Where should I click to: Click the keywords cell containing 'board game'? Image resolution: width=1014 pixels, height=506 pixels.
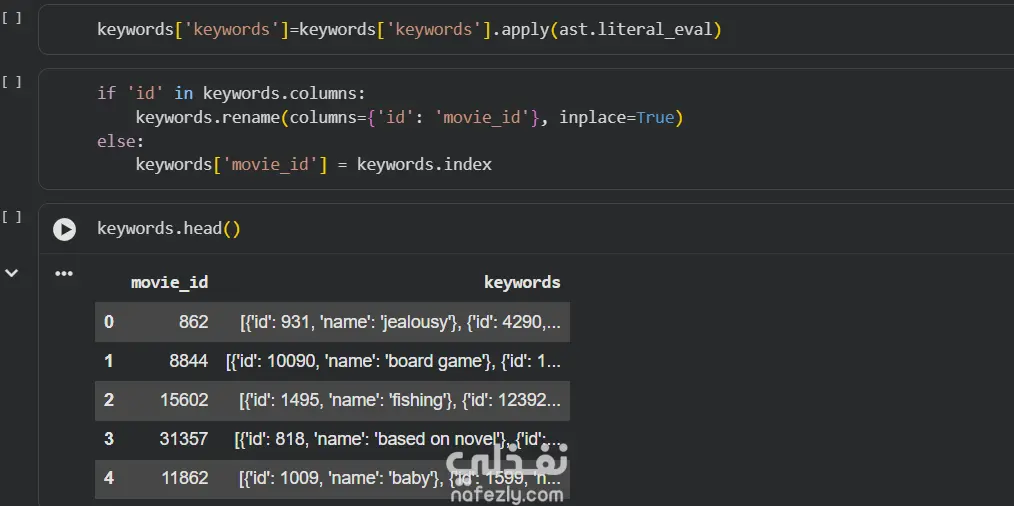tap(393, 361)
